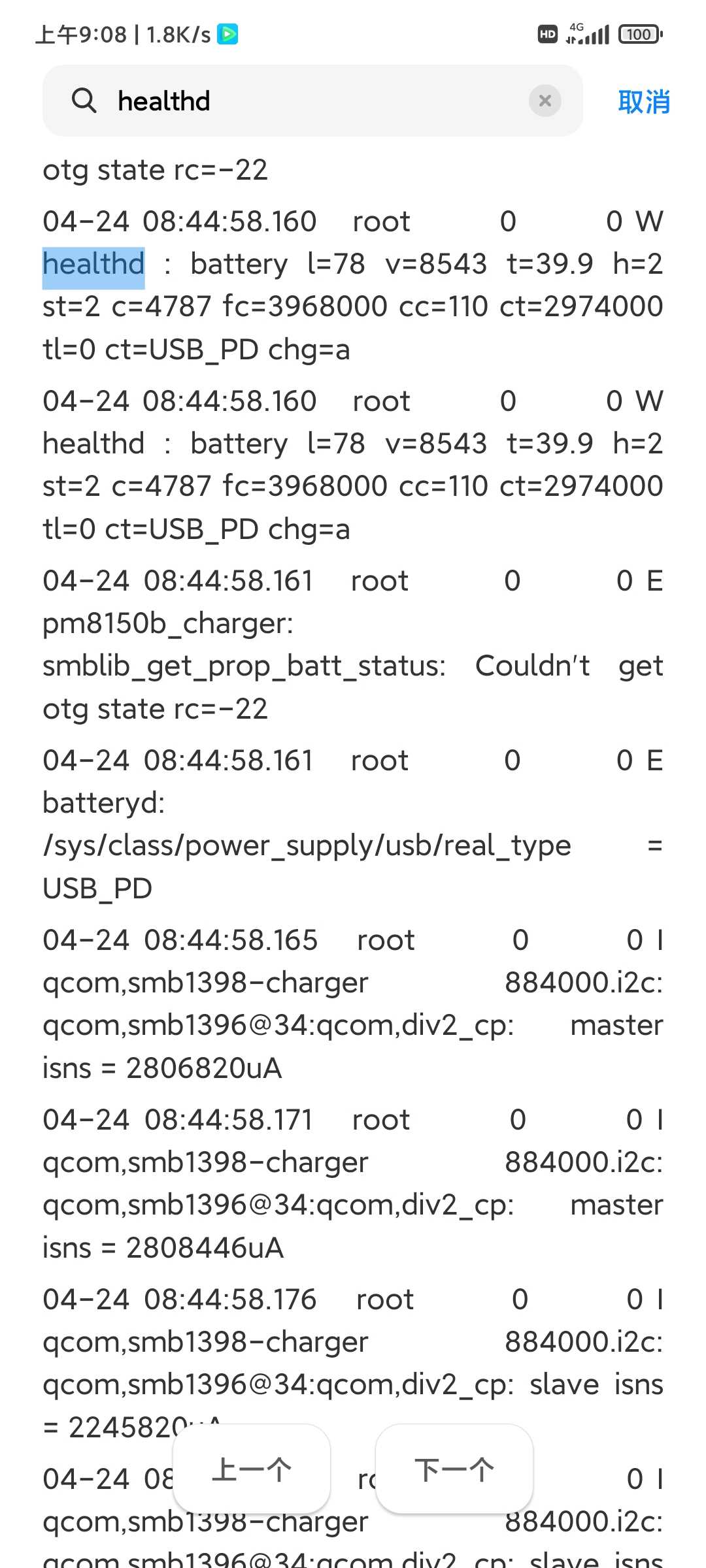
Task: Tap the second healthd battery log entry
Action: [x=353, y=465]
